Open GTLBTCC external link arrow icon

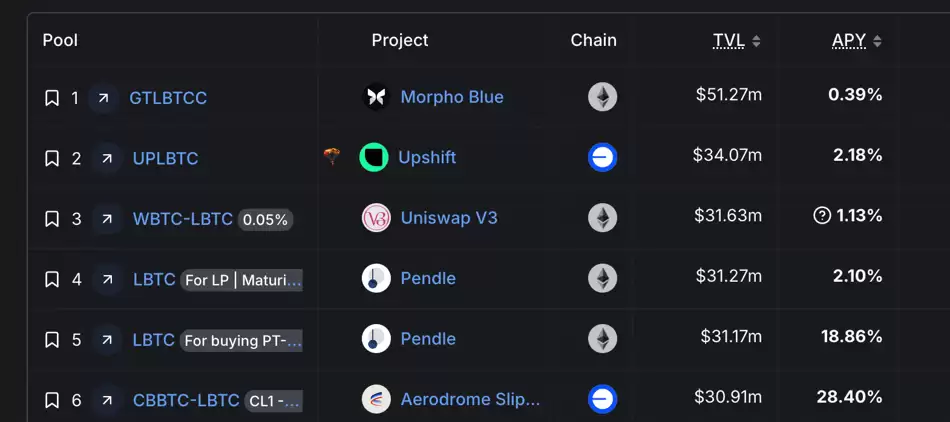click(x=102, y=98)
